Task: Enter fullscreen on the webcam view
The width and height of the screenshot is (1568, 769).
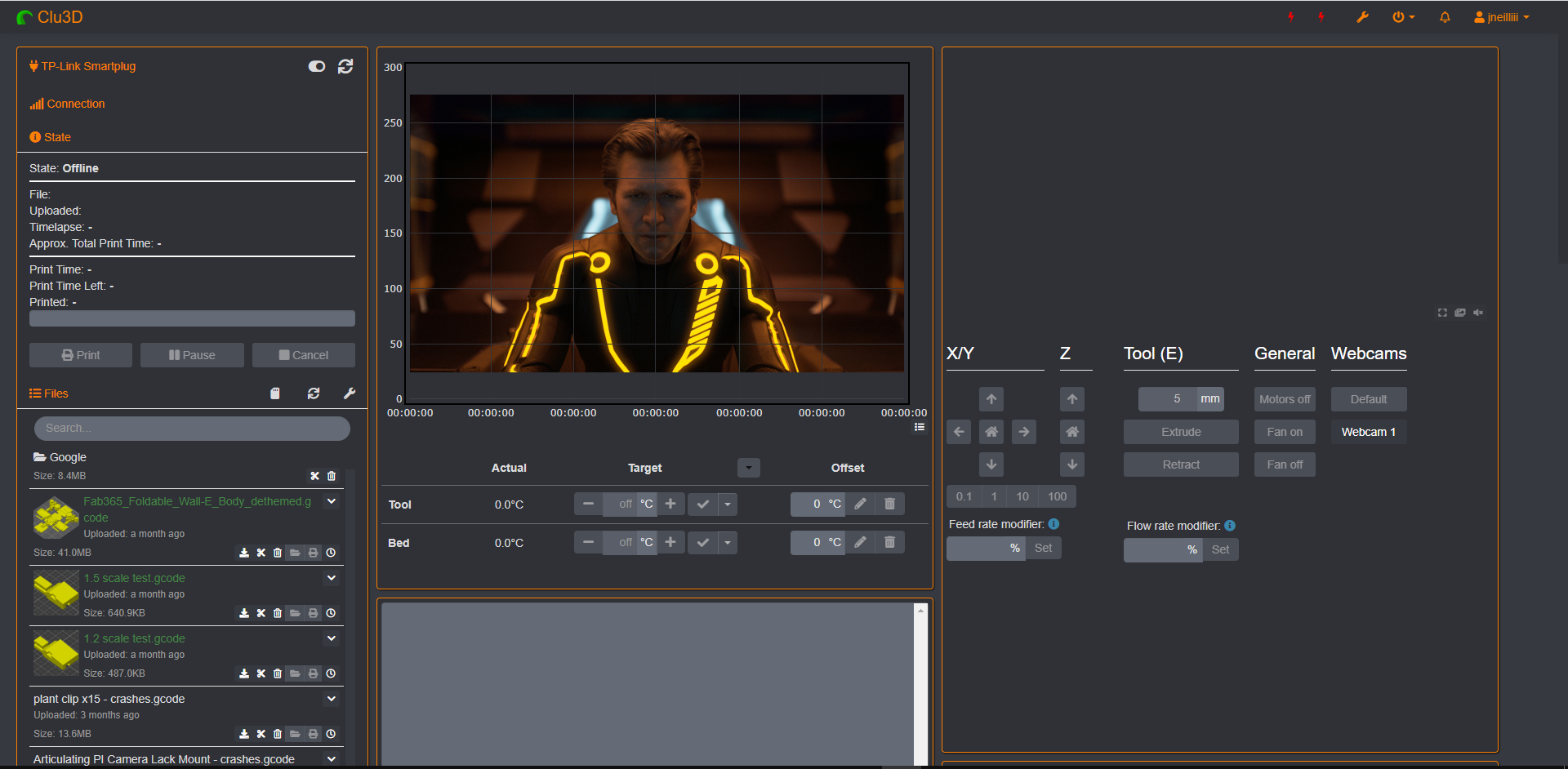Action: tap(1441, 313)
